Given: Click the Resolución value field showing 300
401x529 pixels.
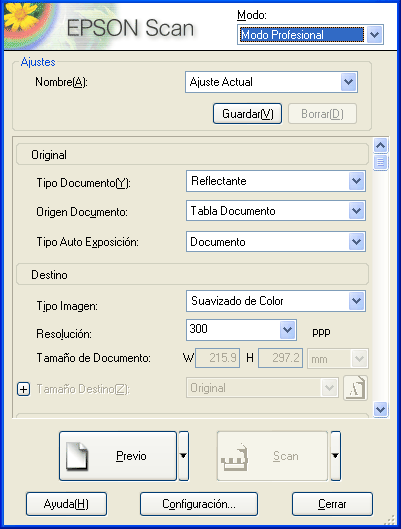Looking at the screenshot, I should click(233, 330).
